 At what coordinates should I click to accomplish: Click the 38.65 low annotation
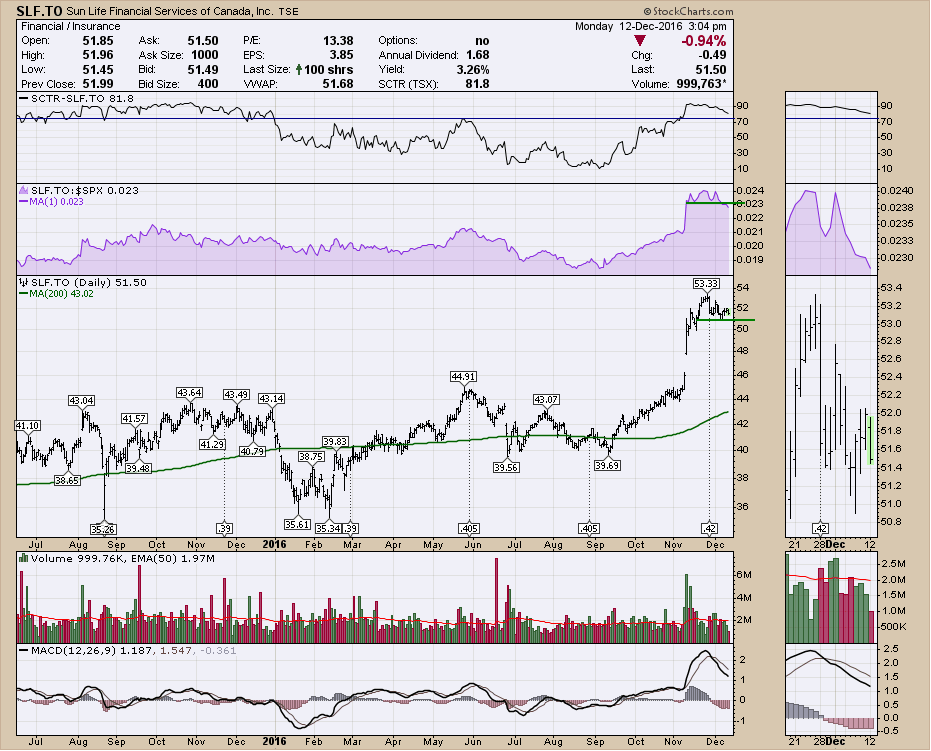click(x=66, y=480)
